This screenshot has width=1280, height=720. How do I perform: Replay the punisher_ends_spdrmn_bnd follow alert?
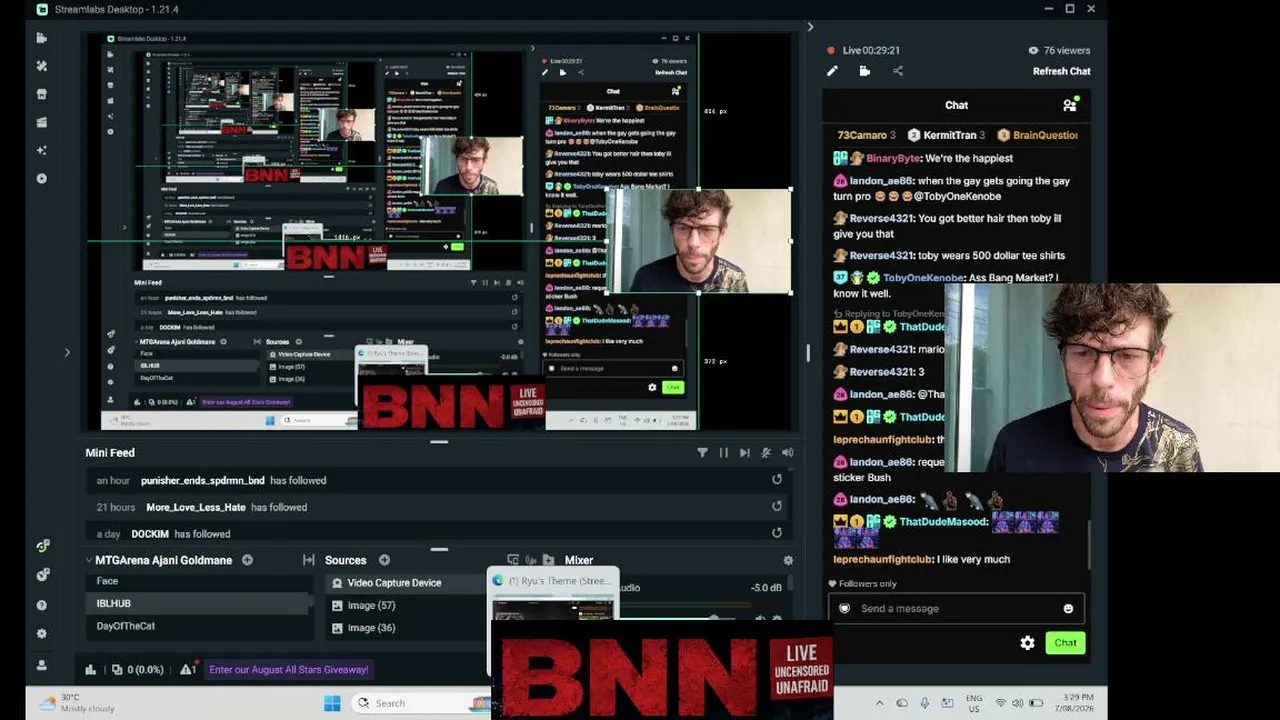click(x=776, y=480)
